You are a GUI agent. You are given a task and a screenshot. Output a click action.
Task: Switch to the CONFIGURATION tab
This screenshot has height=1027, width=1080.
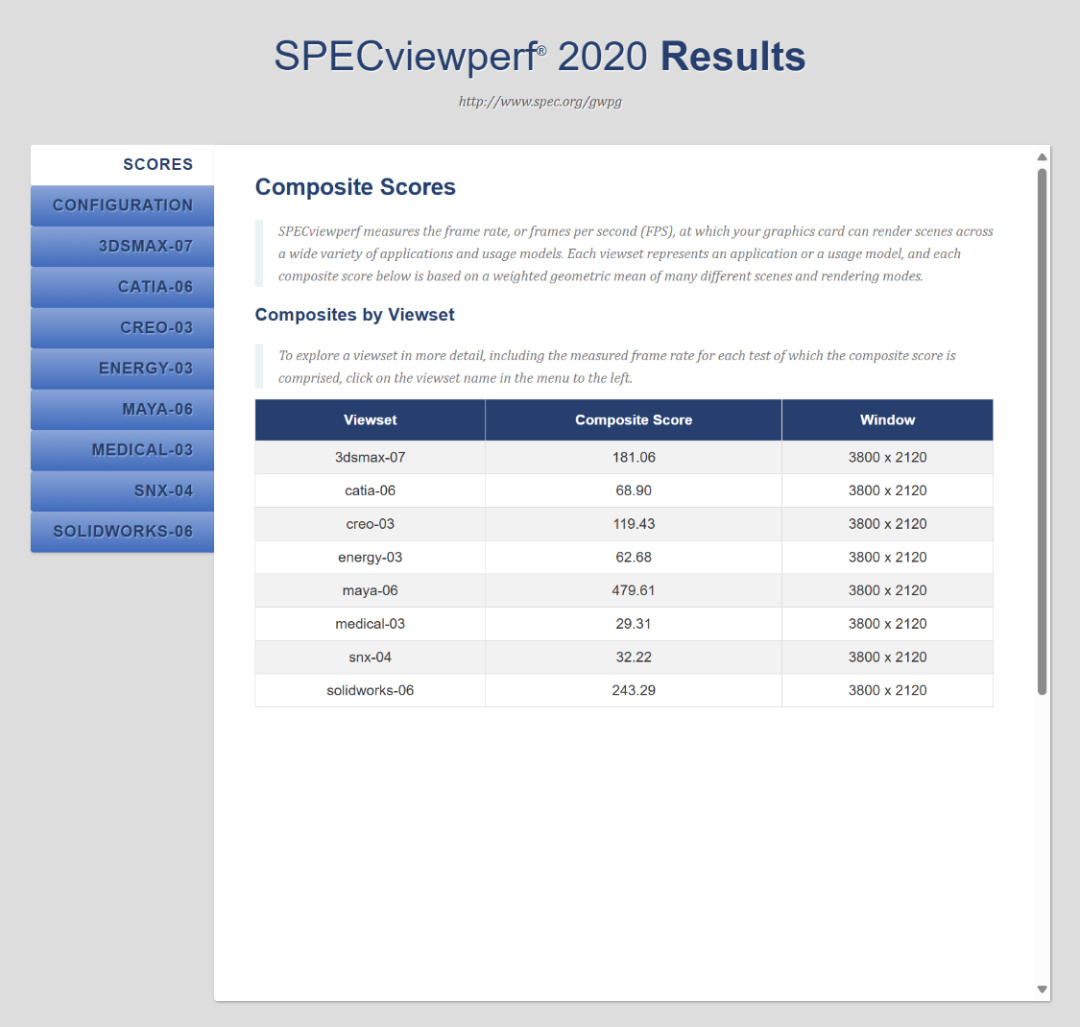point(122,205)
